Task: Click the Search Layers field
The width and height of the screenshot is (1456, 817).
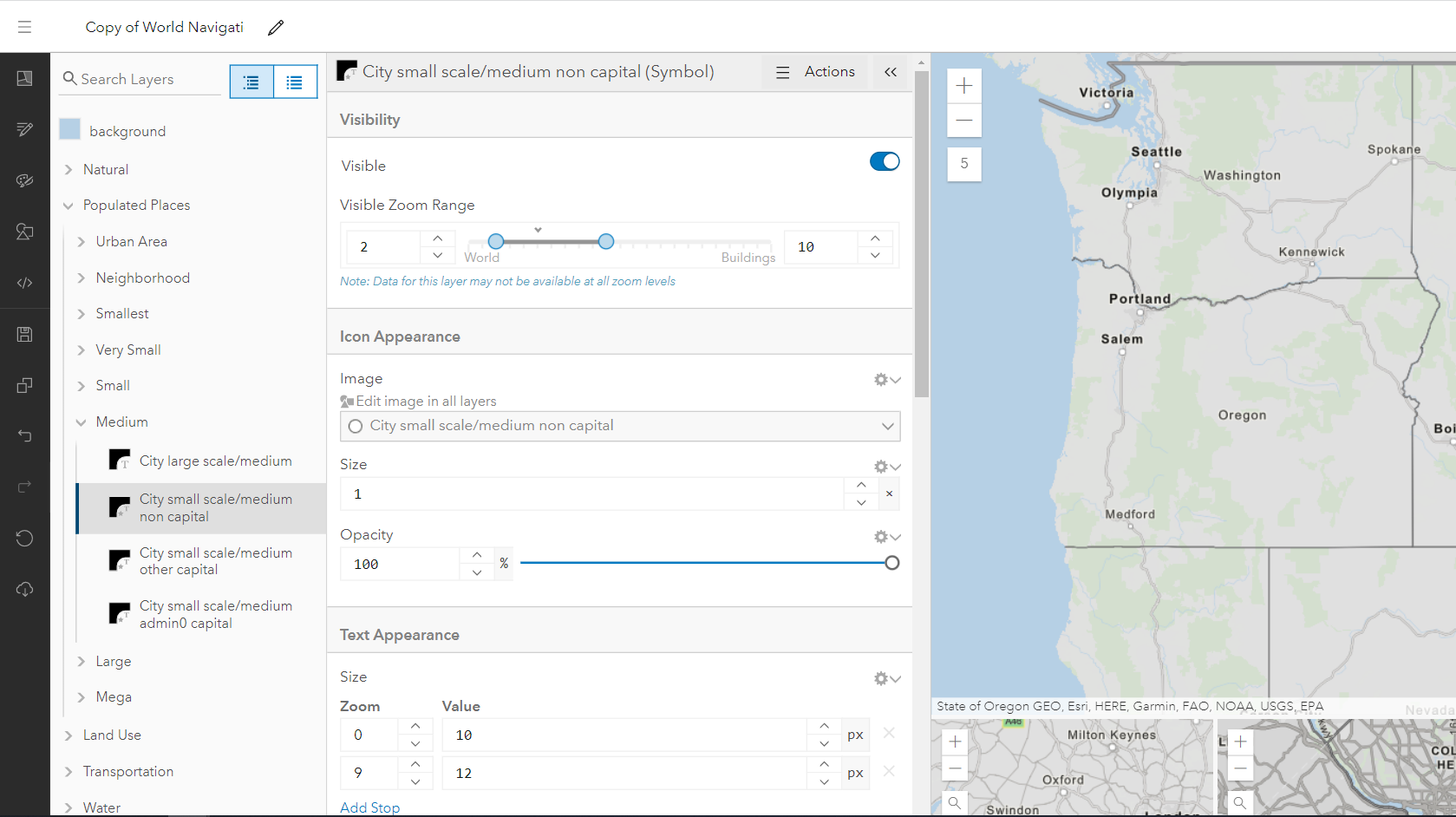Action: coord(141,80)
